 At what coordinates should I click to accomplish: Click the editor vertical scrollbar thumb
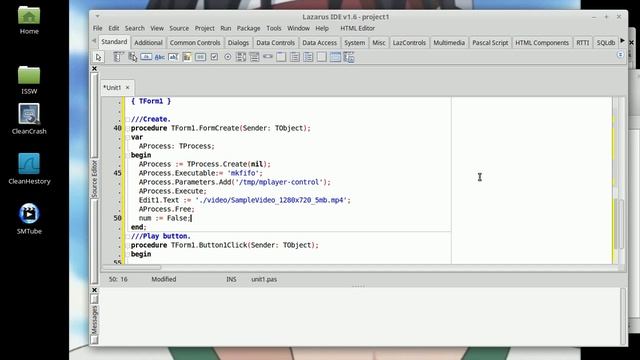[621, 224]
